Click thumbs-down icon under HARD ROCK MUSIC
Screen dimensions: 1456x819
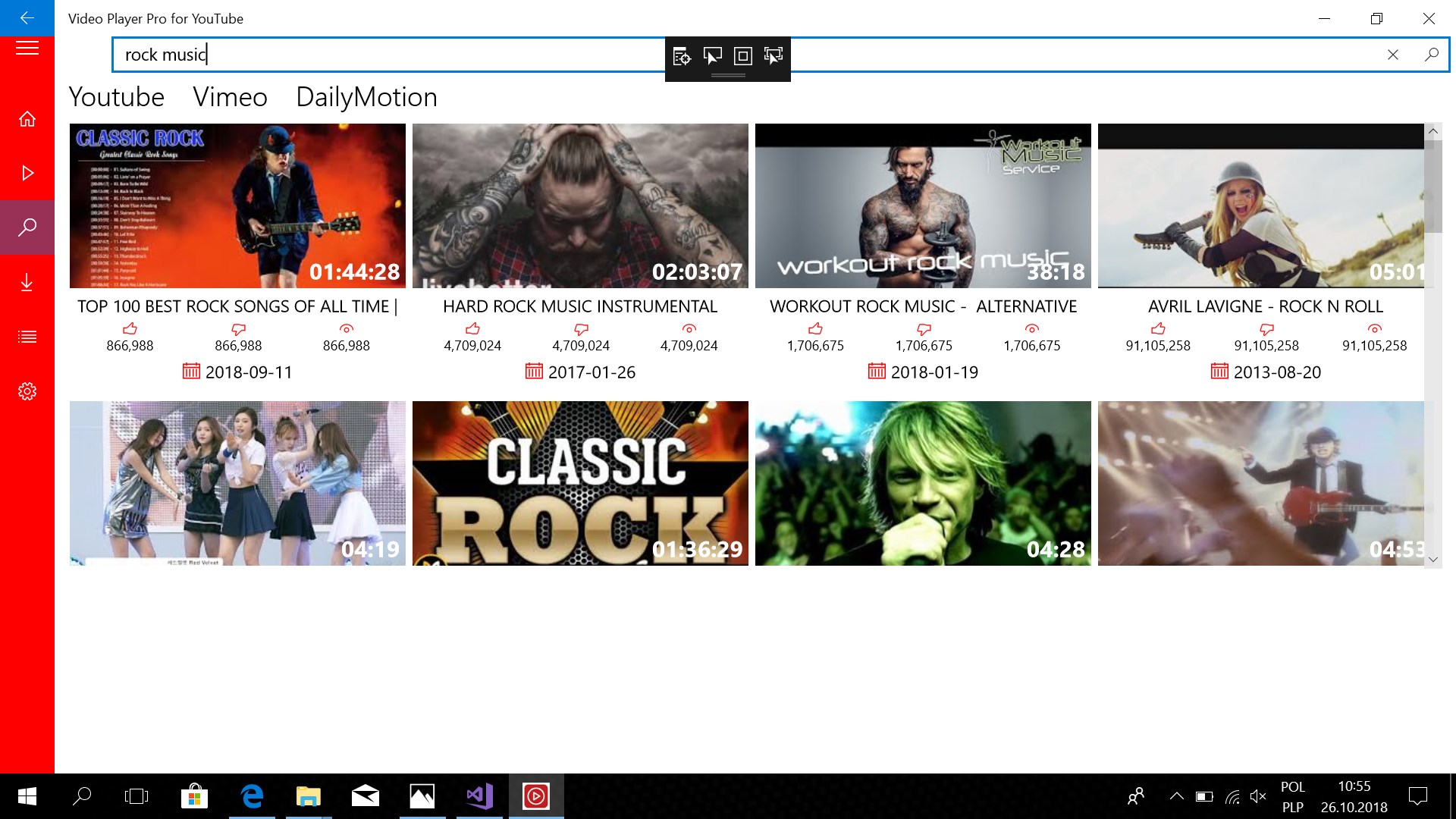coord(581,329)
